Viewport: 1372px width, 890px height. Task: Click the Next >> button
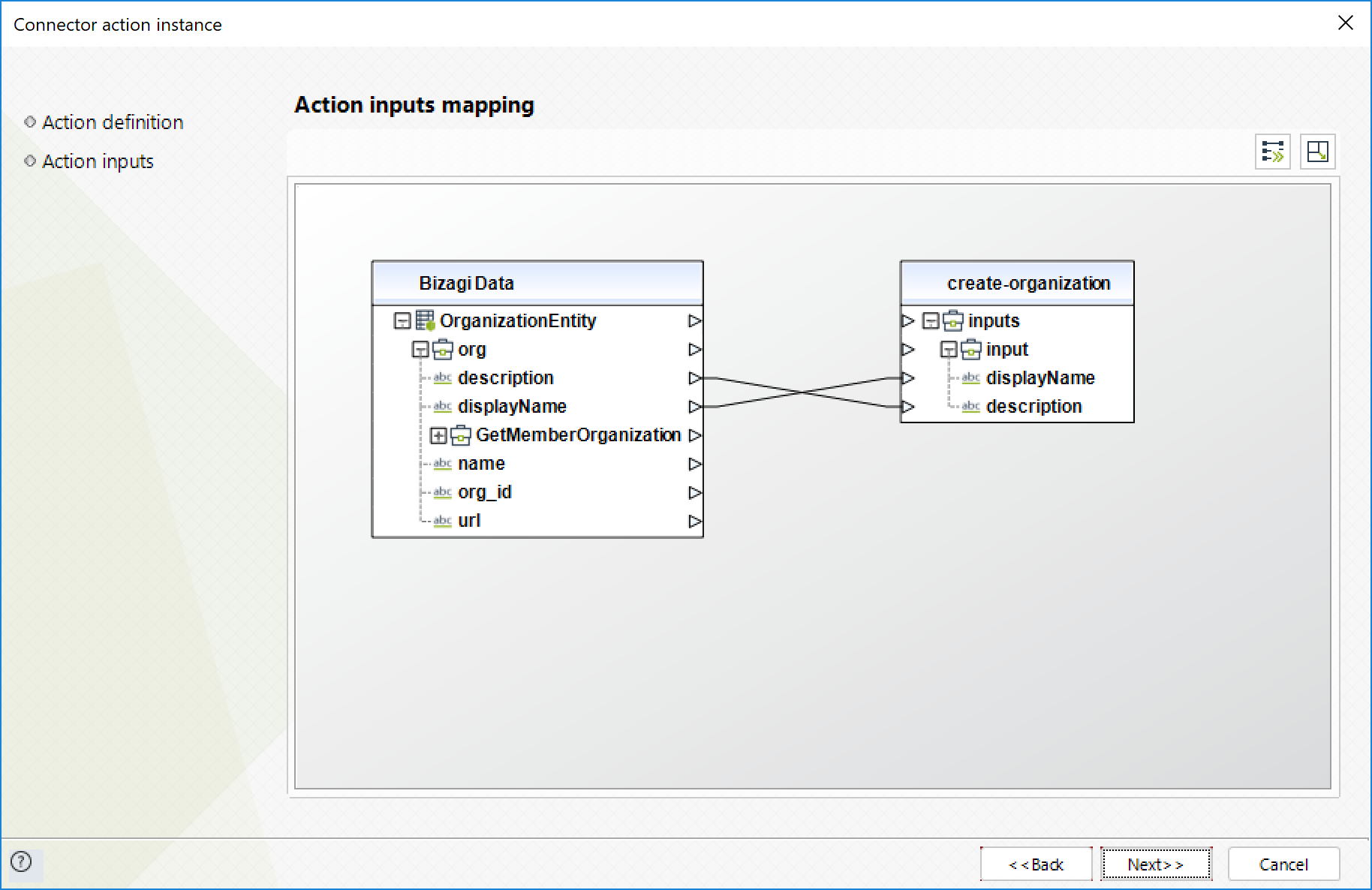1156,864
